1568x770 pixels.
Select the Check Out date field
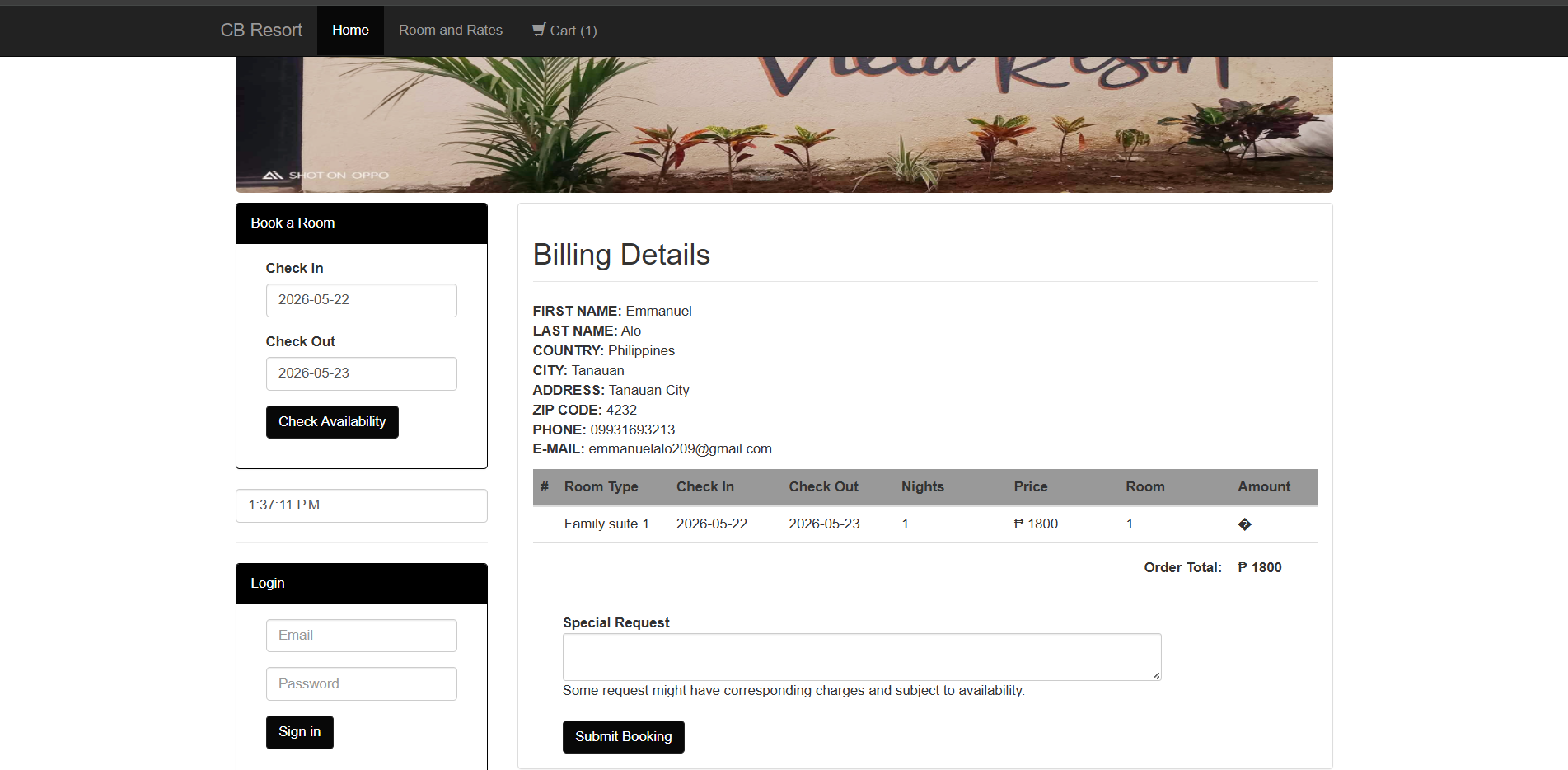tap(361, 373)
